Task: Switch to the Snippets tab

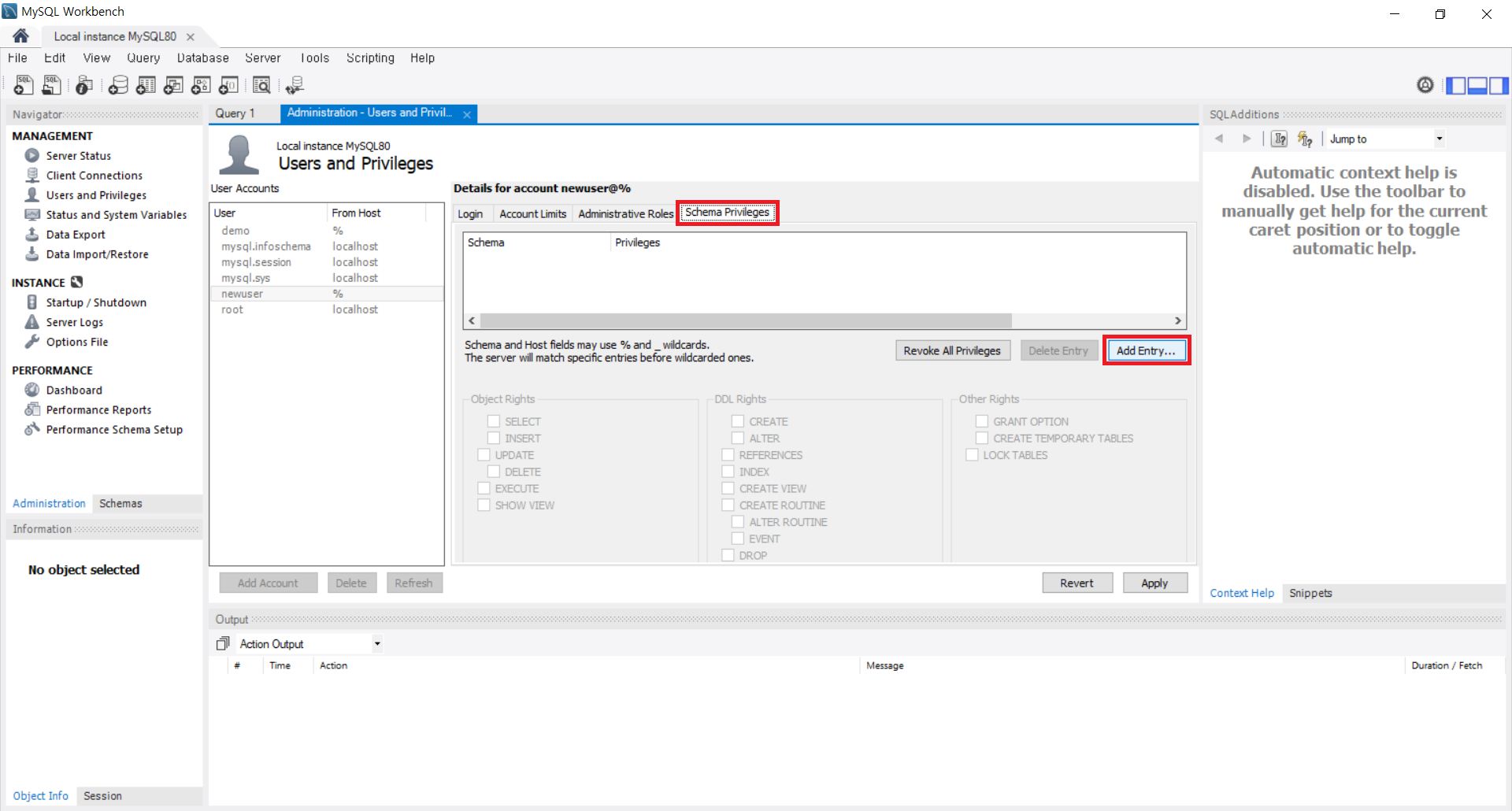Action: coord(1310,593)
